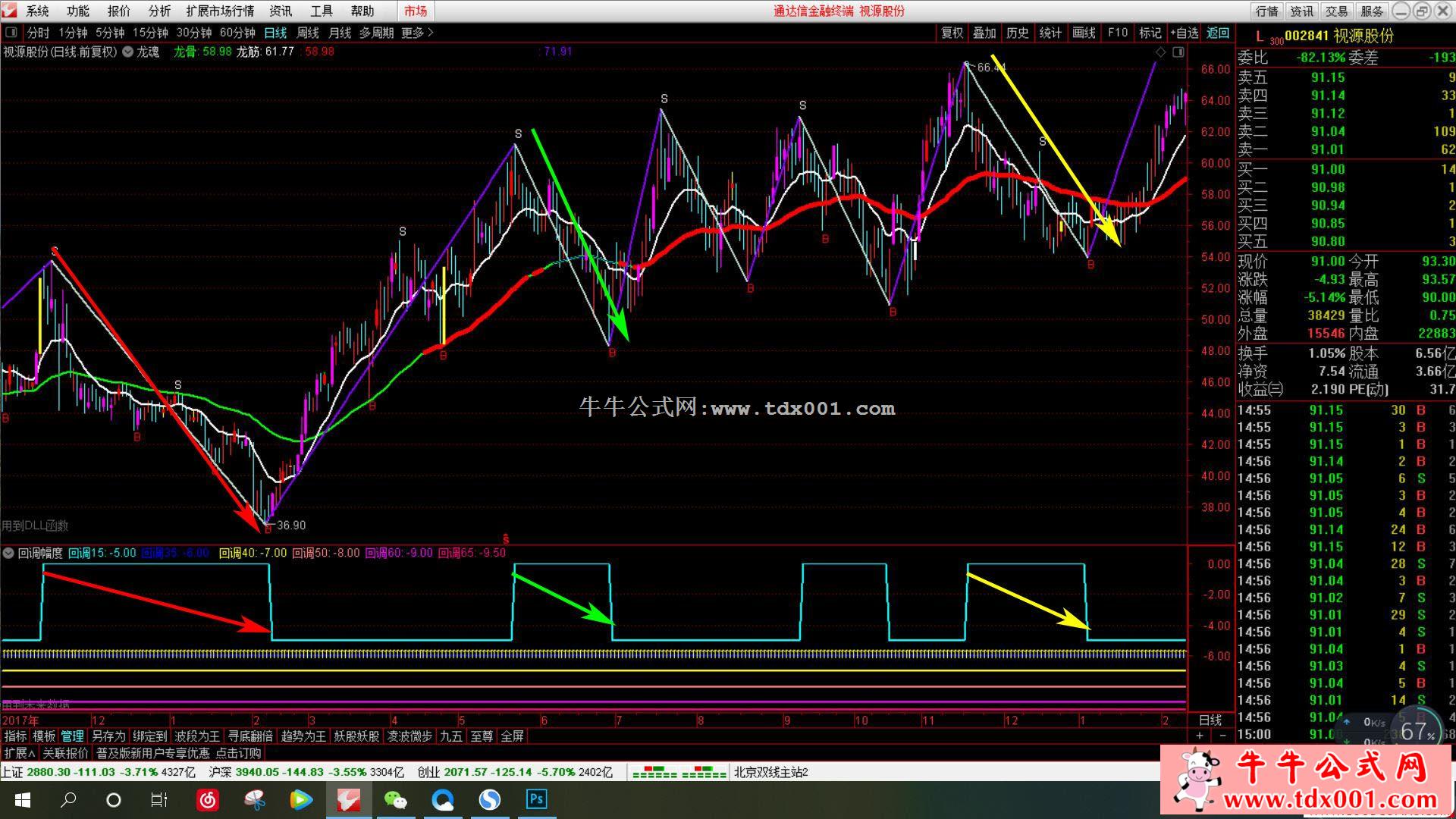Click the 服务 button at top right
1456x819 pixels.
click(1371, 11)
